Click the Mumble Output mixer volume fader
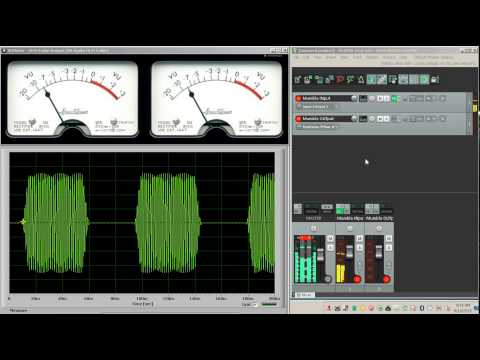This screenshot has width=480, height=360. click(379, 251)
